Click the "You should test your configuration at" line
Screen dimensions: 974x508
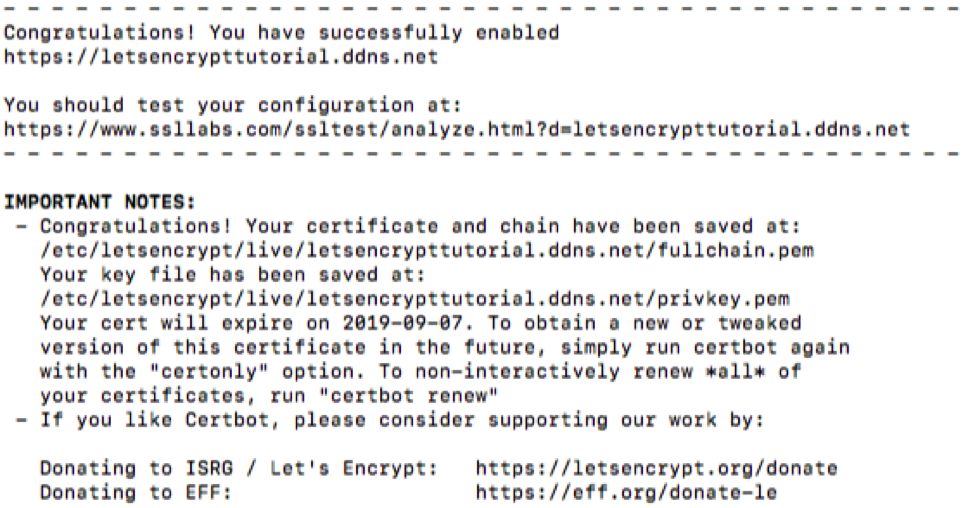233,106
